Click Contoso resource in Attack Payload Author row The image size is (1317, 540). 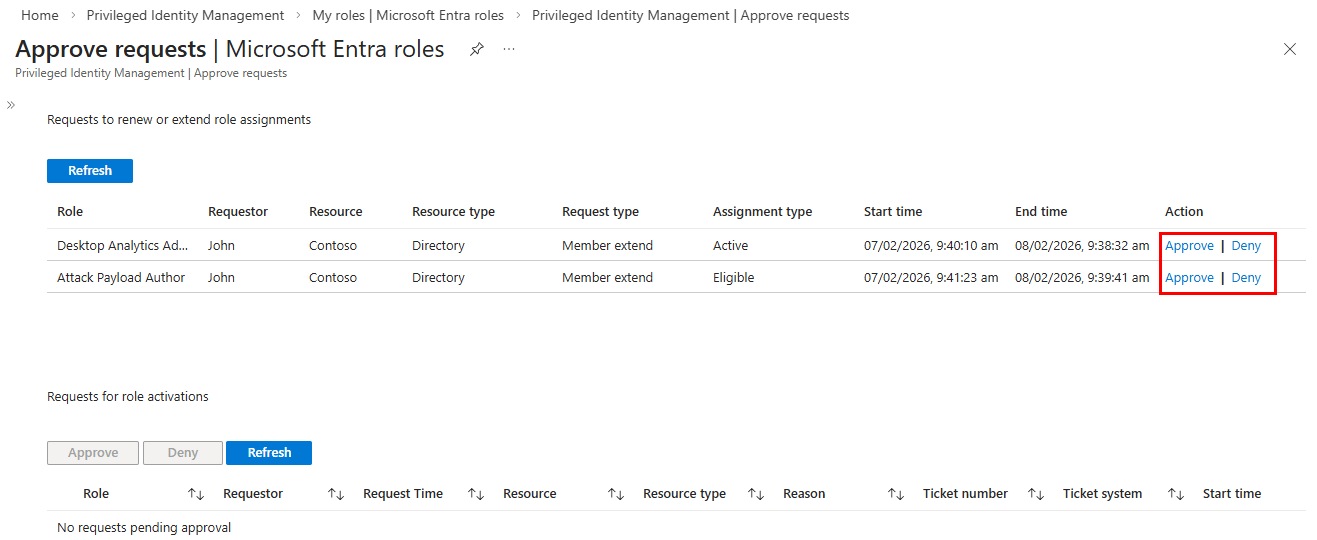(x=333, y=278)
